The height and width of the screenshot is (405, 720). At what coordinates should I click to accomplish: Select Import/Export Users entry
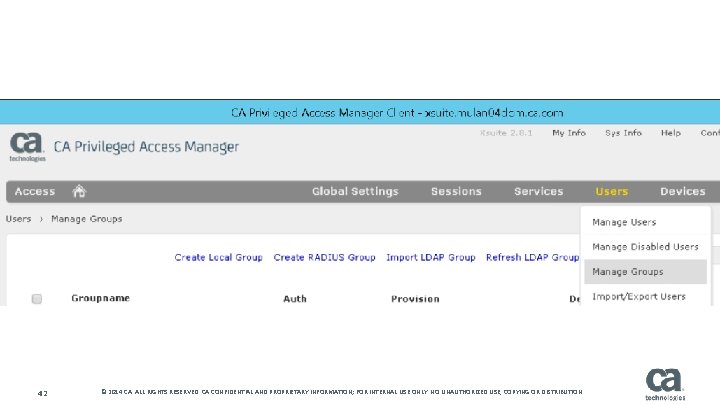pyautogui.click(x=645, y=297)
